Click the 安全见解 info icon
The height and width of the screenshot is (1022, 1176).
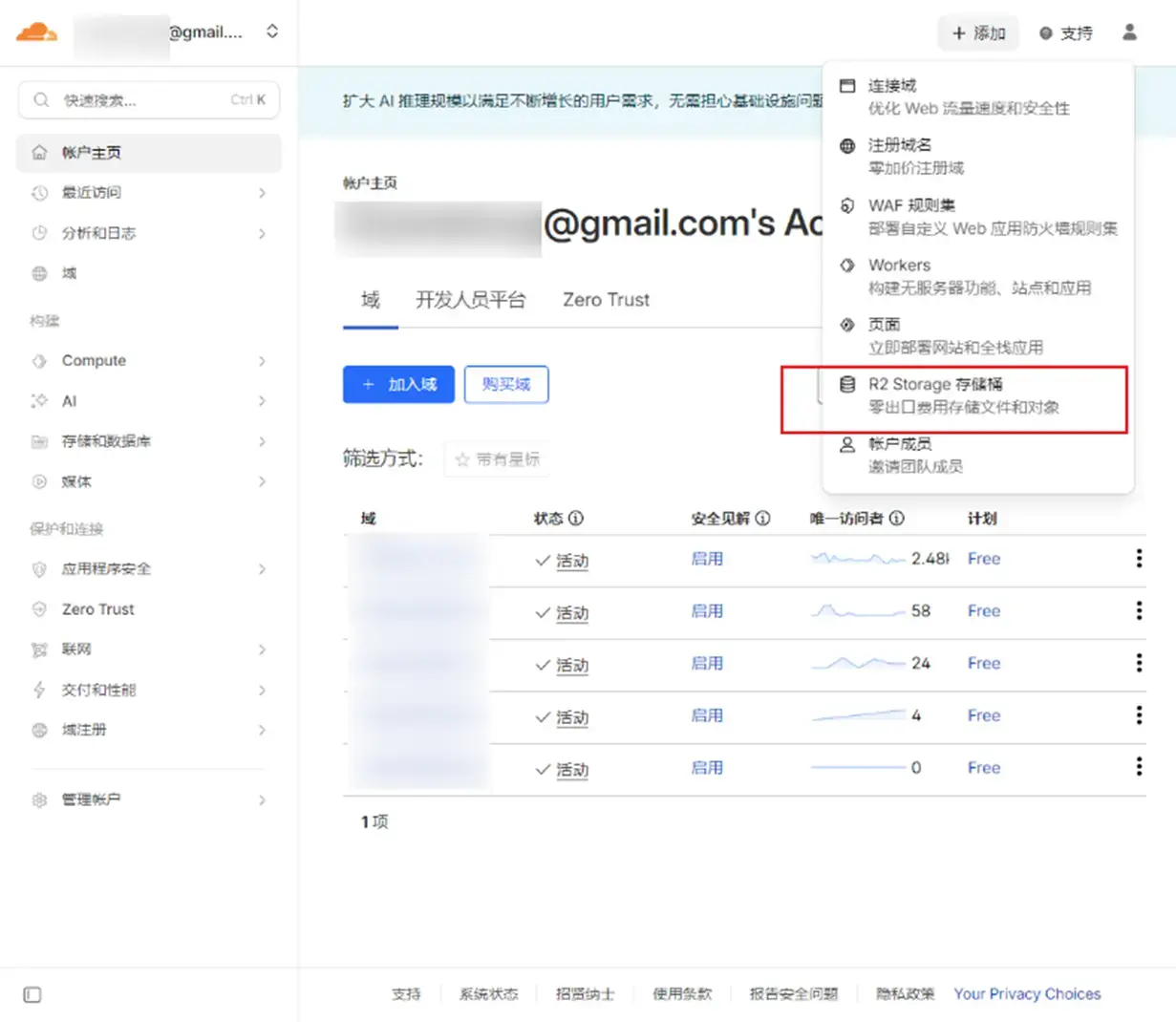point(762,519)
